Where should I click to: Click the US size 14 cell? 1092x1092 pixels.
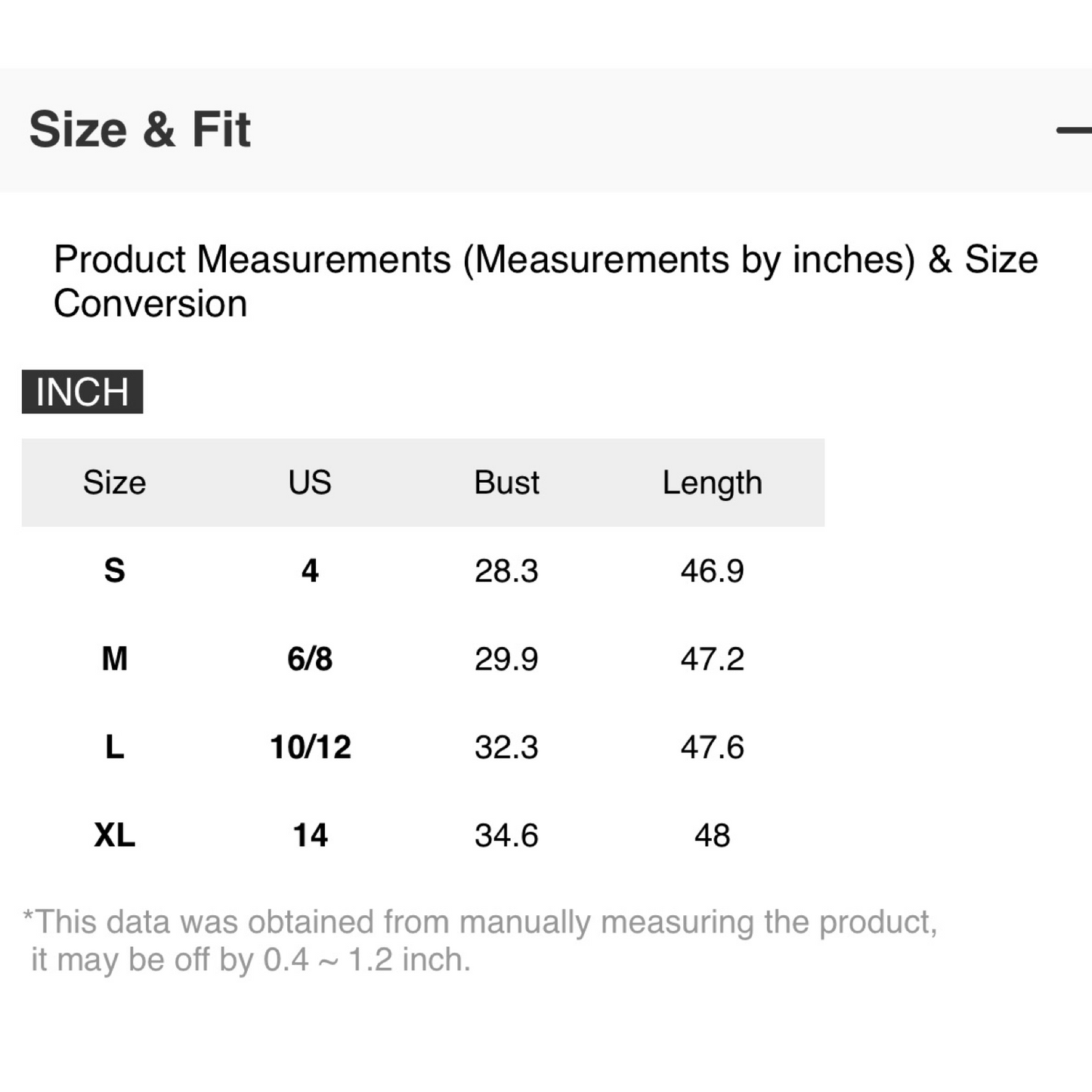[x=310, y=835]
